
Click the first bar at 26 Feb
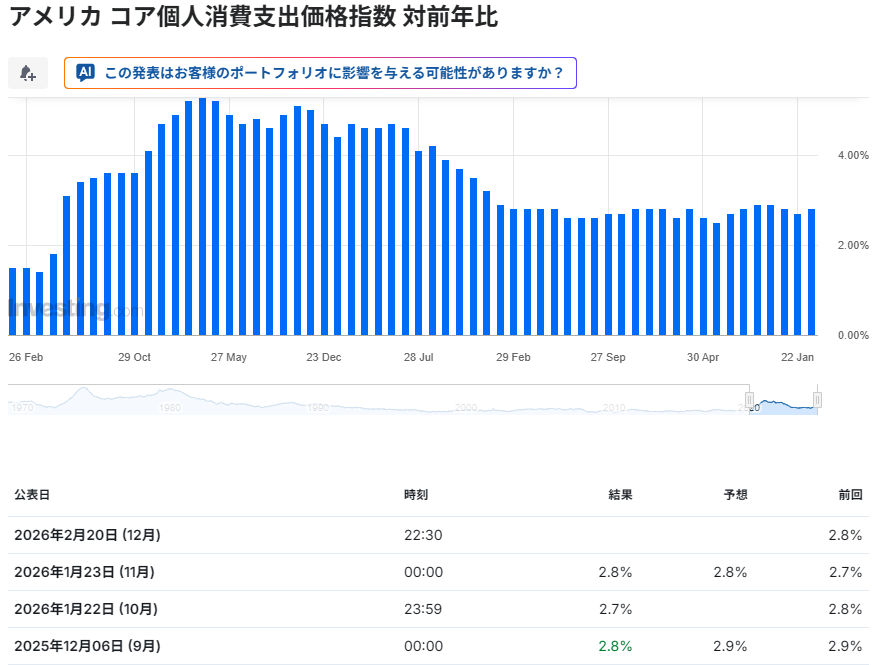point(13,301)
